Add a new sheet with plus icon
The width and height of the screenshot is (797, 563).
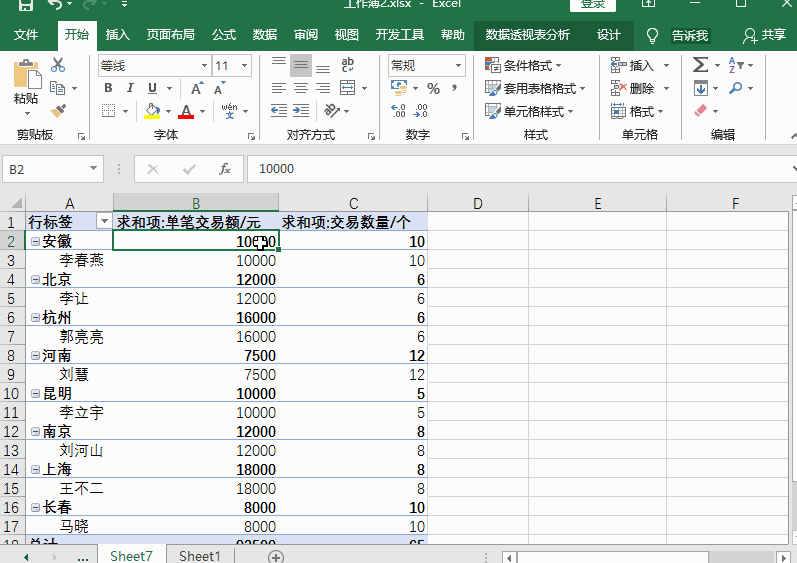277,556
